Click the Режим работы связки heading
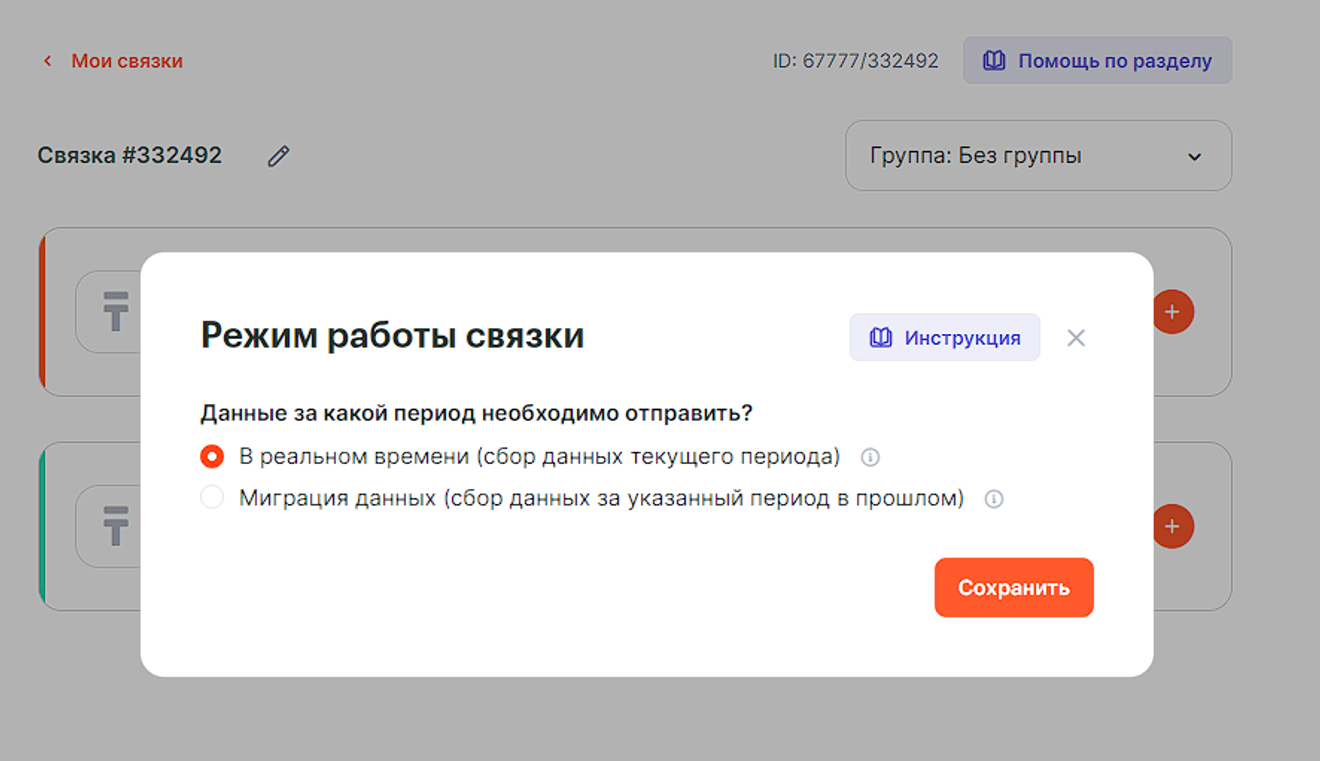Screen dimensions: 1320x761 (x=392, y=336)
